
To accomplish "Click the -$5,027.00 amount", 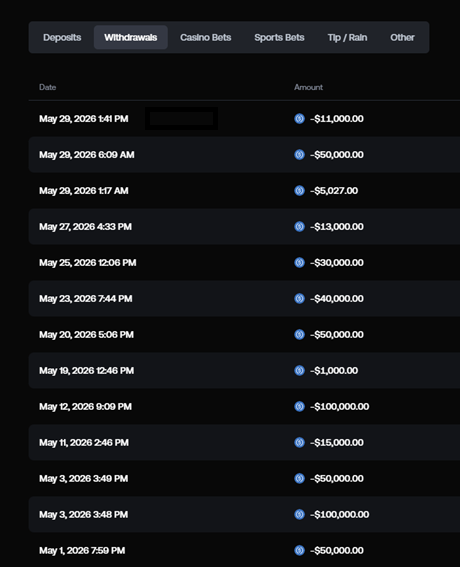I will point(334,191).
